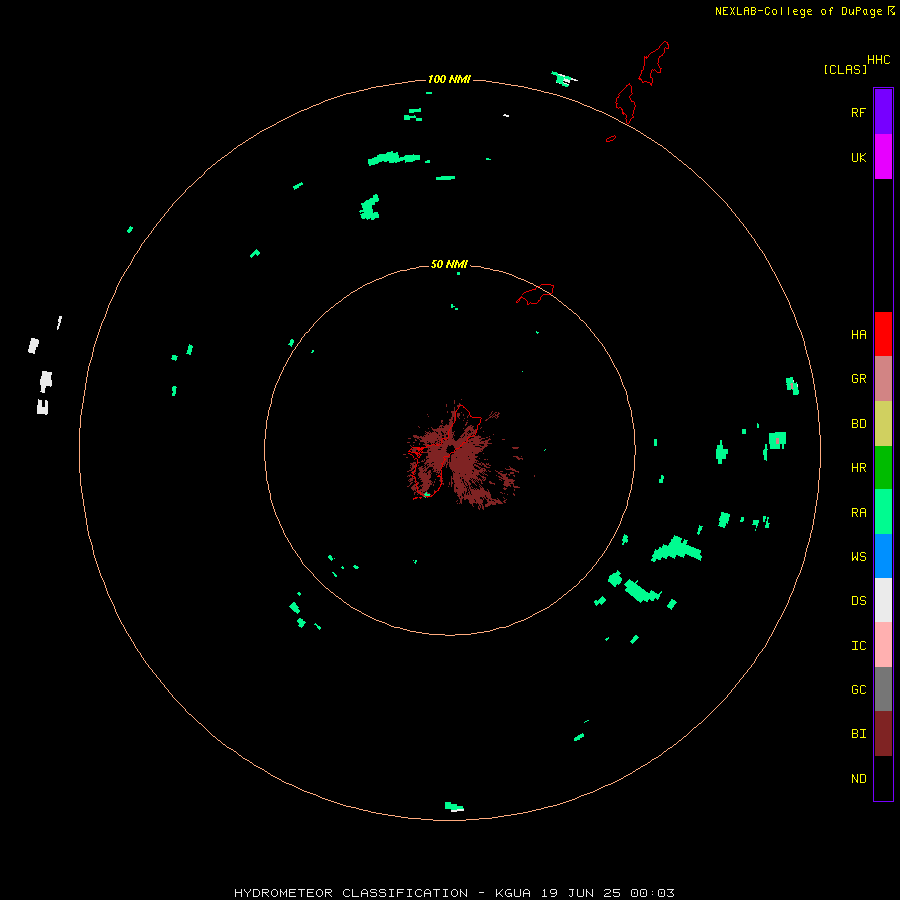The image size is (900, 900).
Task: Click the NEXLAB-College of DuPage text
Action: (x=798, y=11)
